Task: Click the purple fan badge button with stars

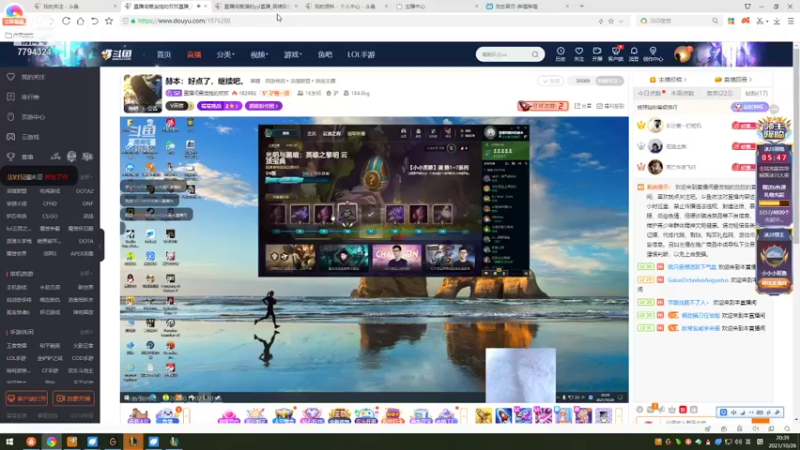Action: (x=219, y=106)
